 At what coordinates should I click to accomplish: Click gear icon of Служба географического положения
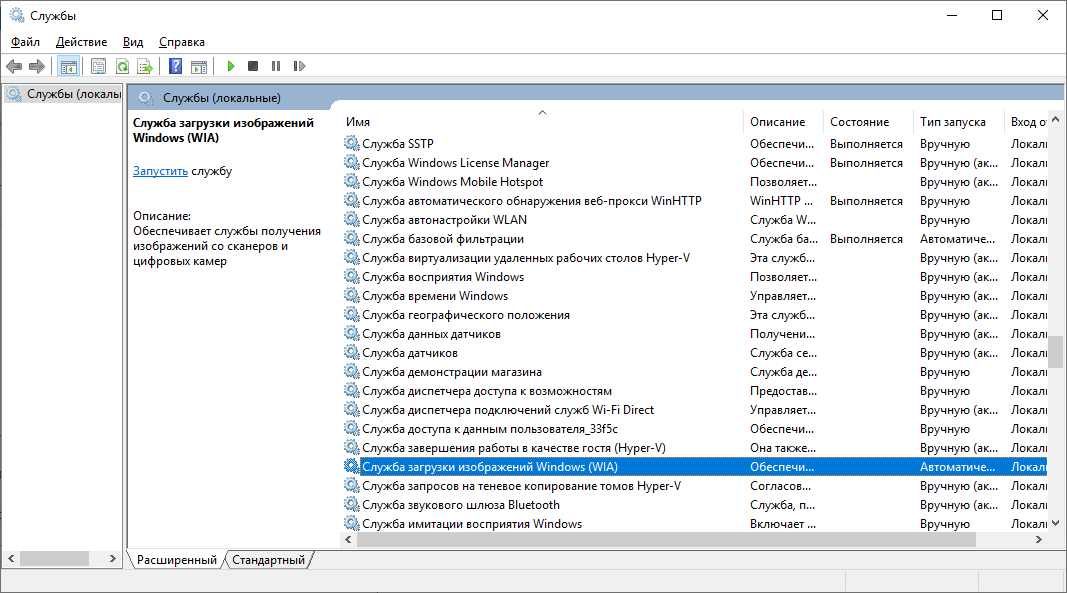click(x=351, y=315)
